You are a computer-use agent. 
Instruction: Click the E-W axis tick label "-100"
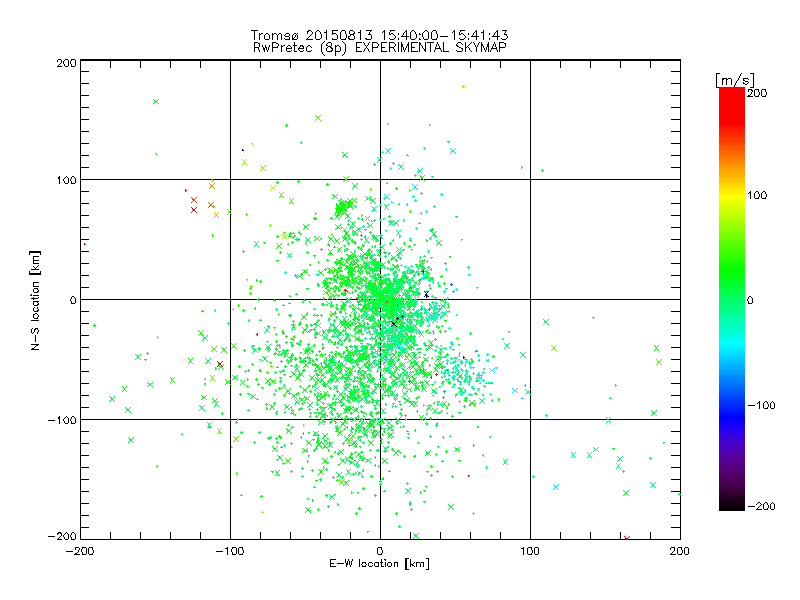pyautogui.click(x=230, y=551)
